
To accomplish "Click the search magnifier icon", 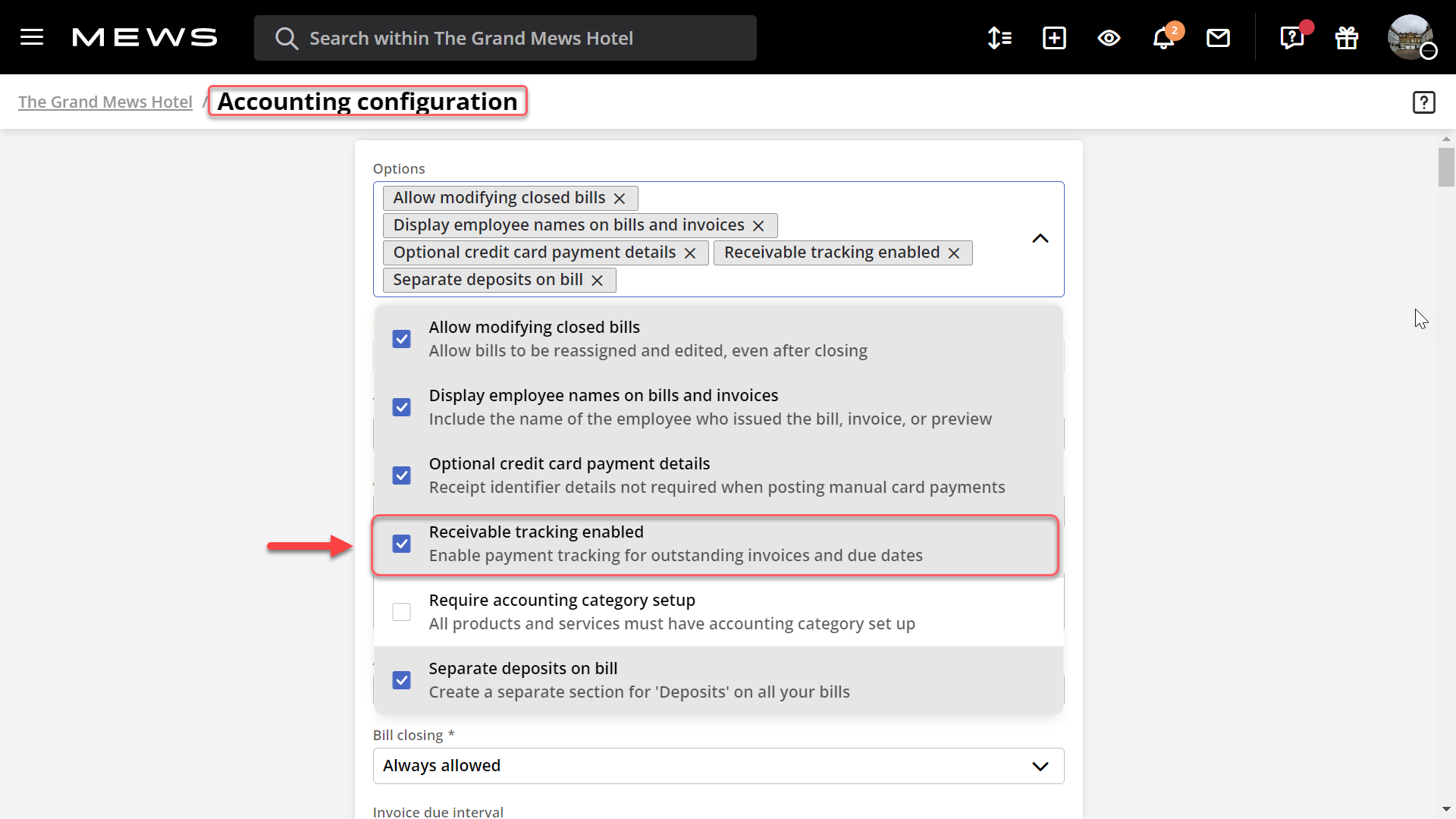I will [286, 38].
